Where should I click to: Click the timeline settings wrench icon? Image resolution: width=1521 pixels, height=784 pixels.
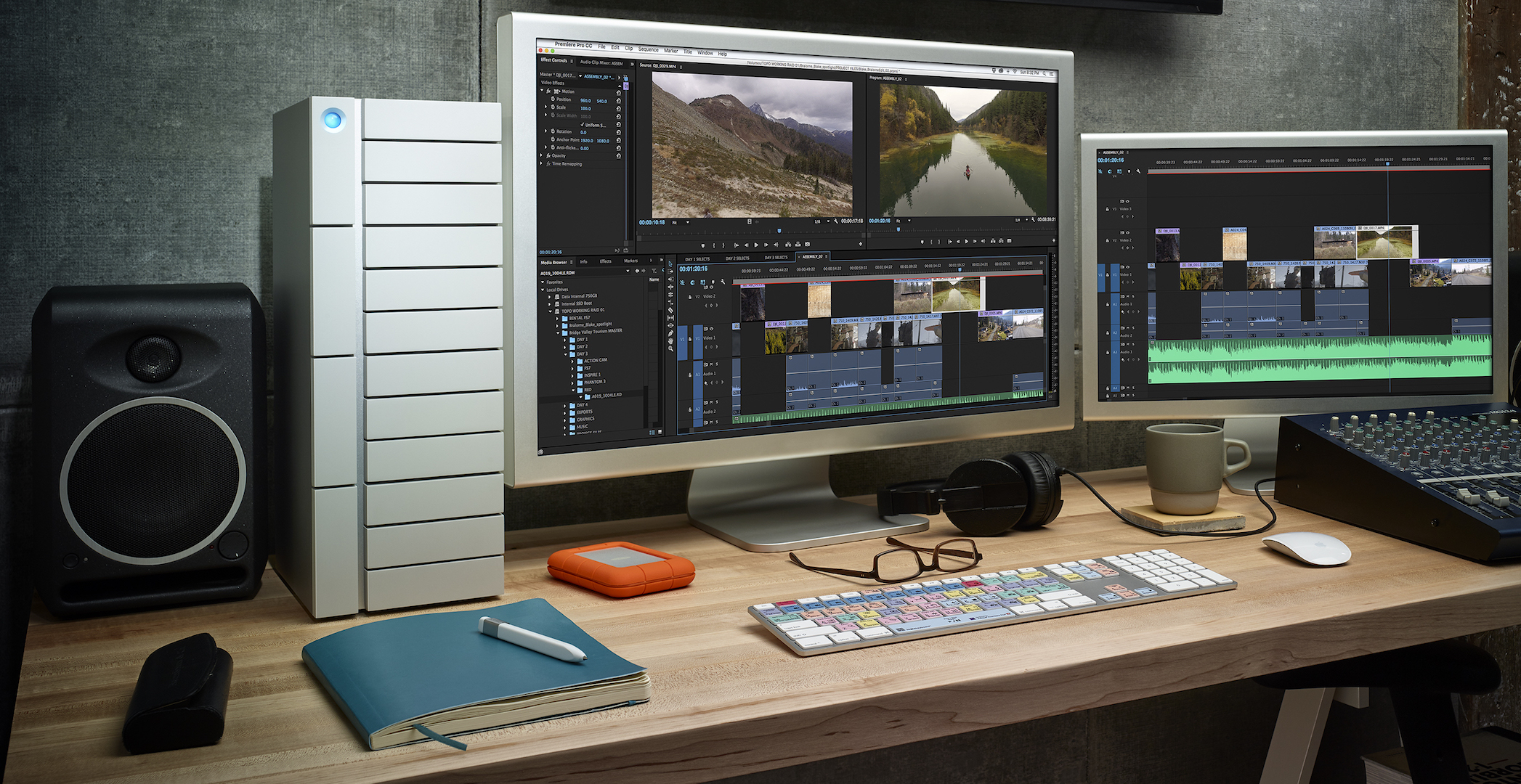point(723,282)
